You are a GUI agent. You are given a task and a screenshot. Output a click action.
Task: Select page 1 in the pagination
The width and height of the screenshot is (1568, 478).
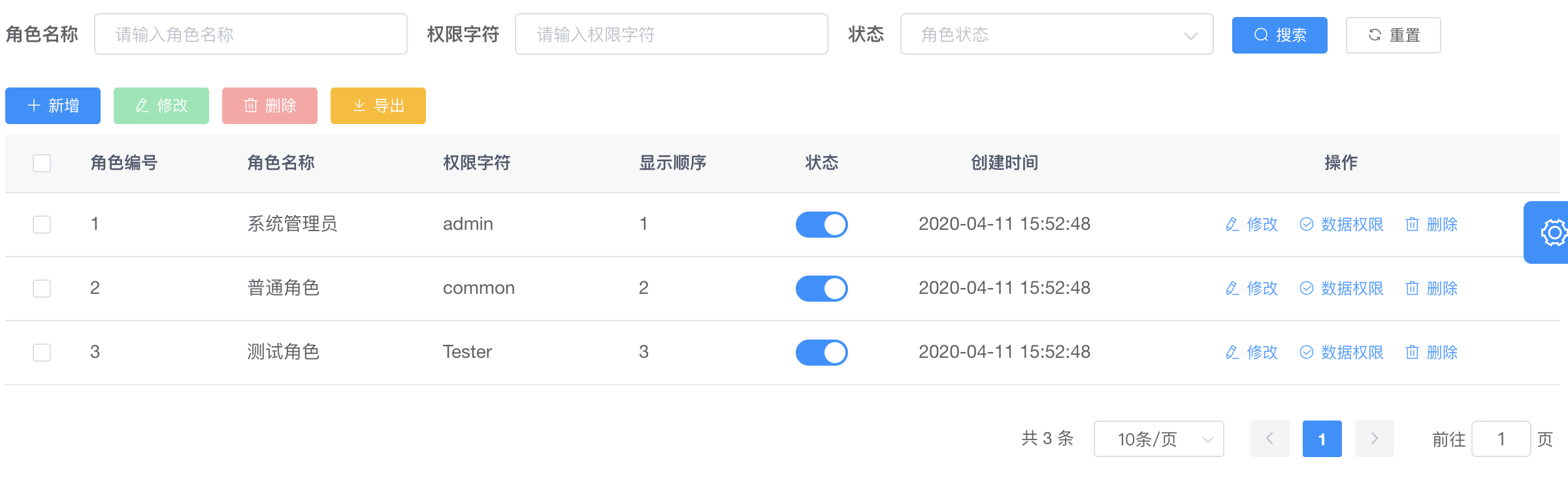point(1322,439)
